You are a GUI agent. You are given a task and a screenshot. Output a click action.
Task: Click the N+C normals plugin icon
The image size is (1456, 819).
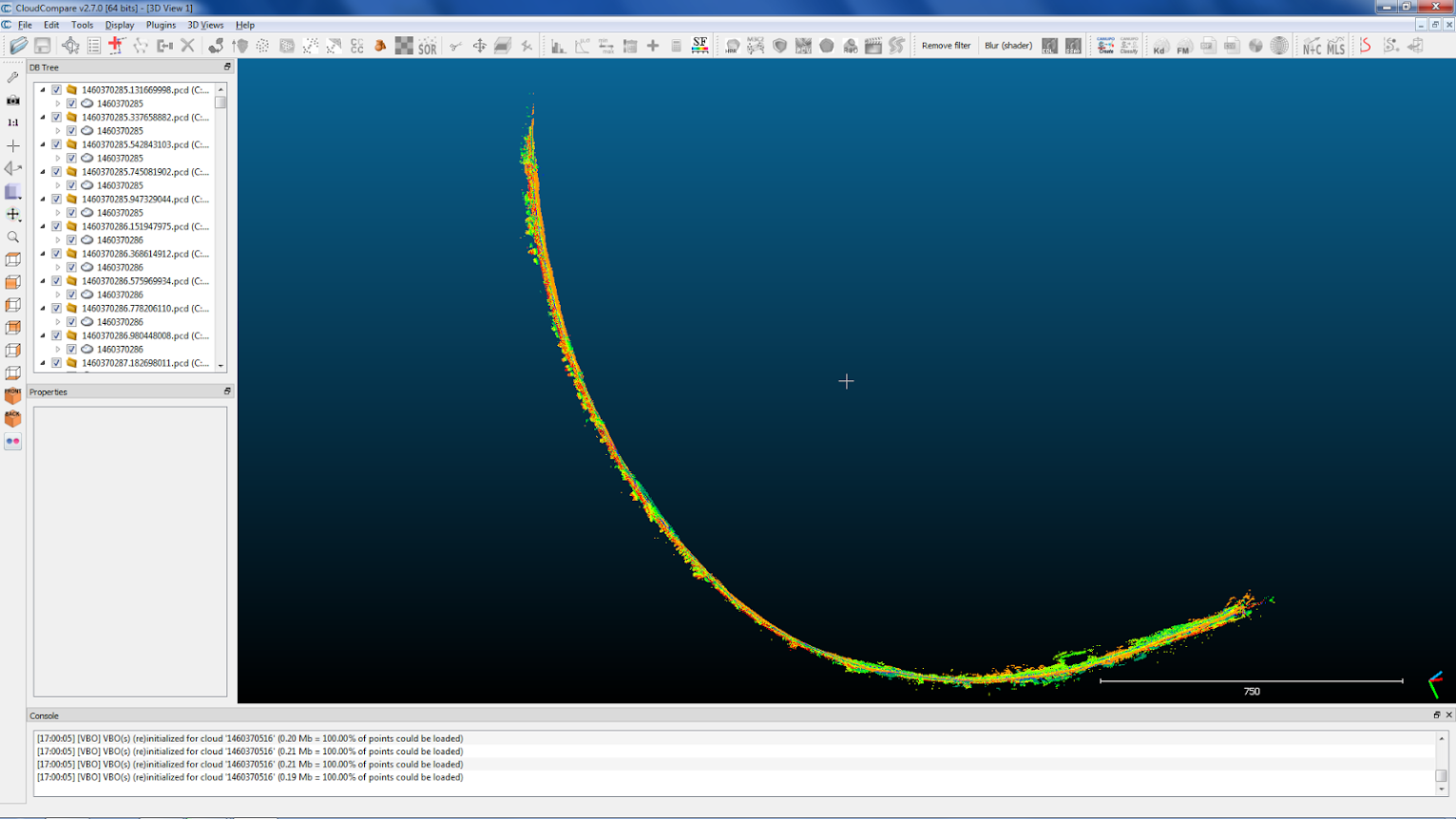coord(1312,46)
